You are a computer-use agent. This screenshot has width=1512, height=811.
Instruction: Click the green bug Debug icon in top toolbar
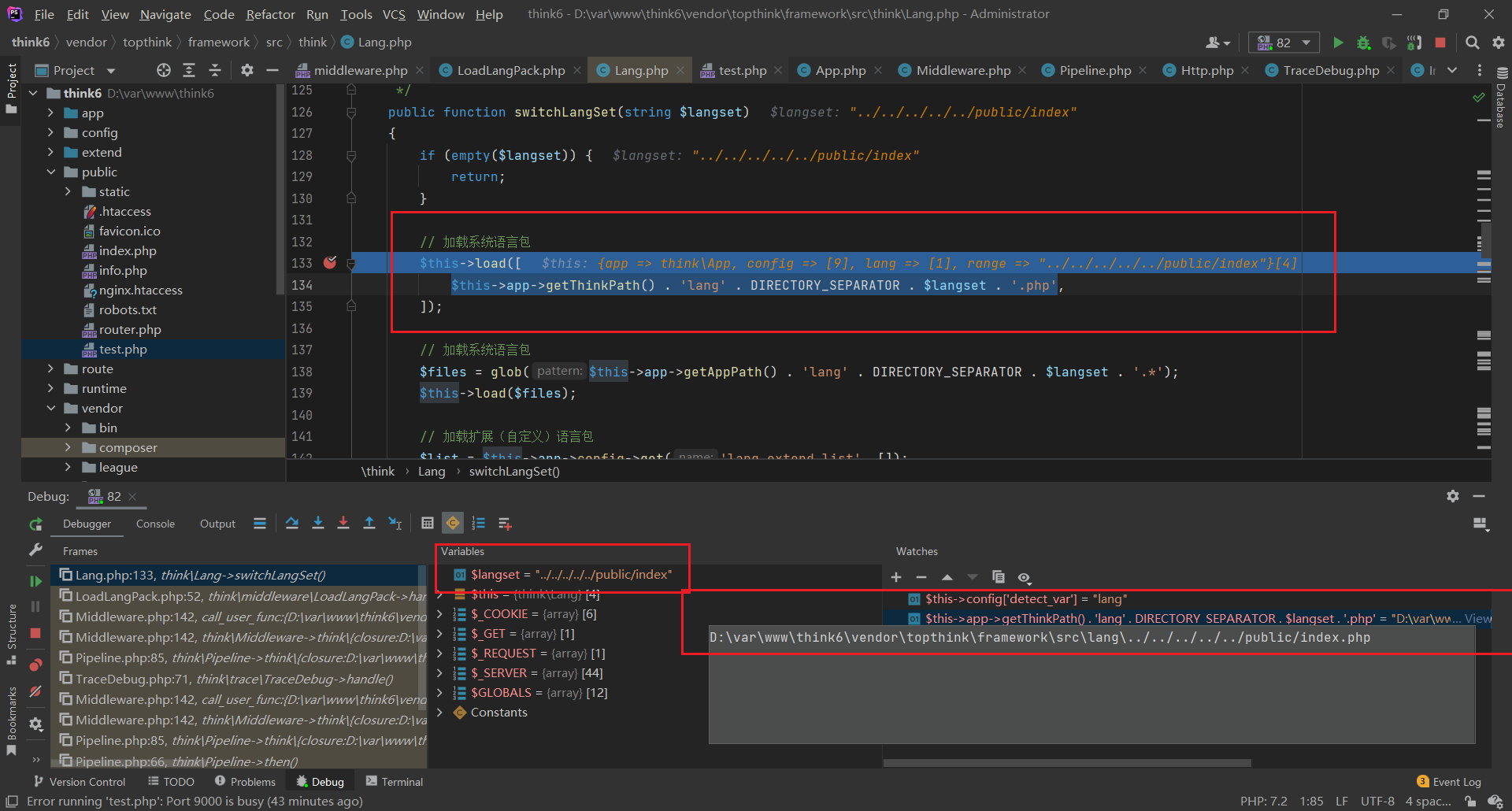coord(1364,43)
